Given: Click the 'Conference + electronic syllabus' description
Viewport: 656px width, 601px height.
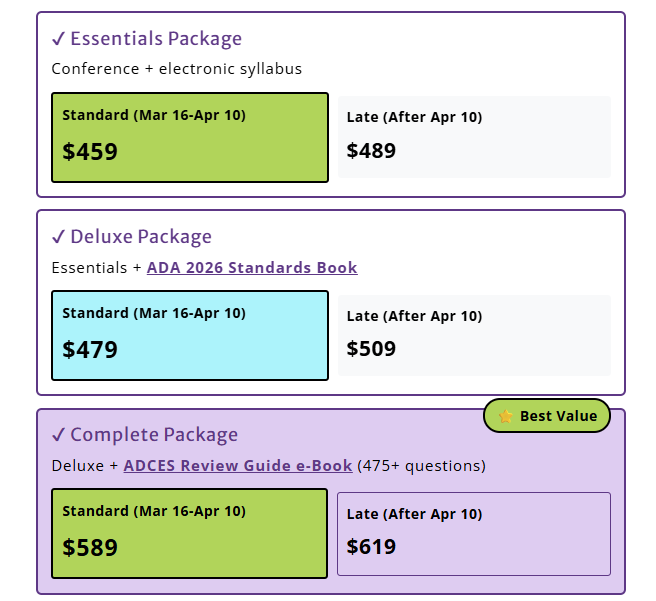Looking at the screenshot, I should pyautogui.click(x=177, y=69).
